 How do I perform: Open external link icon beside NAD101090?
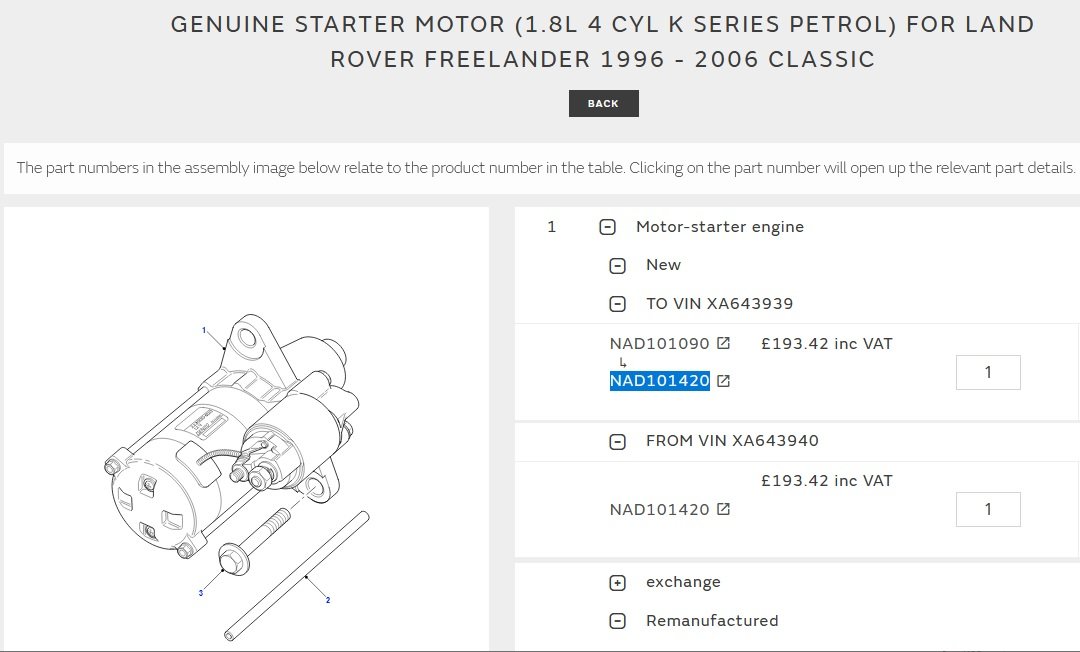tap(724, 344)
